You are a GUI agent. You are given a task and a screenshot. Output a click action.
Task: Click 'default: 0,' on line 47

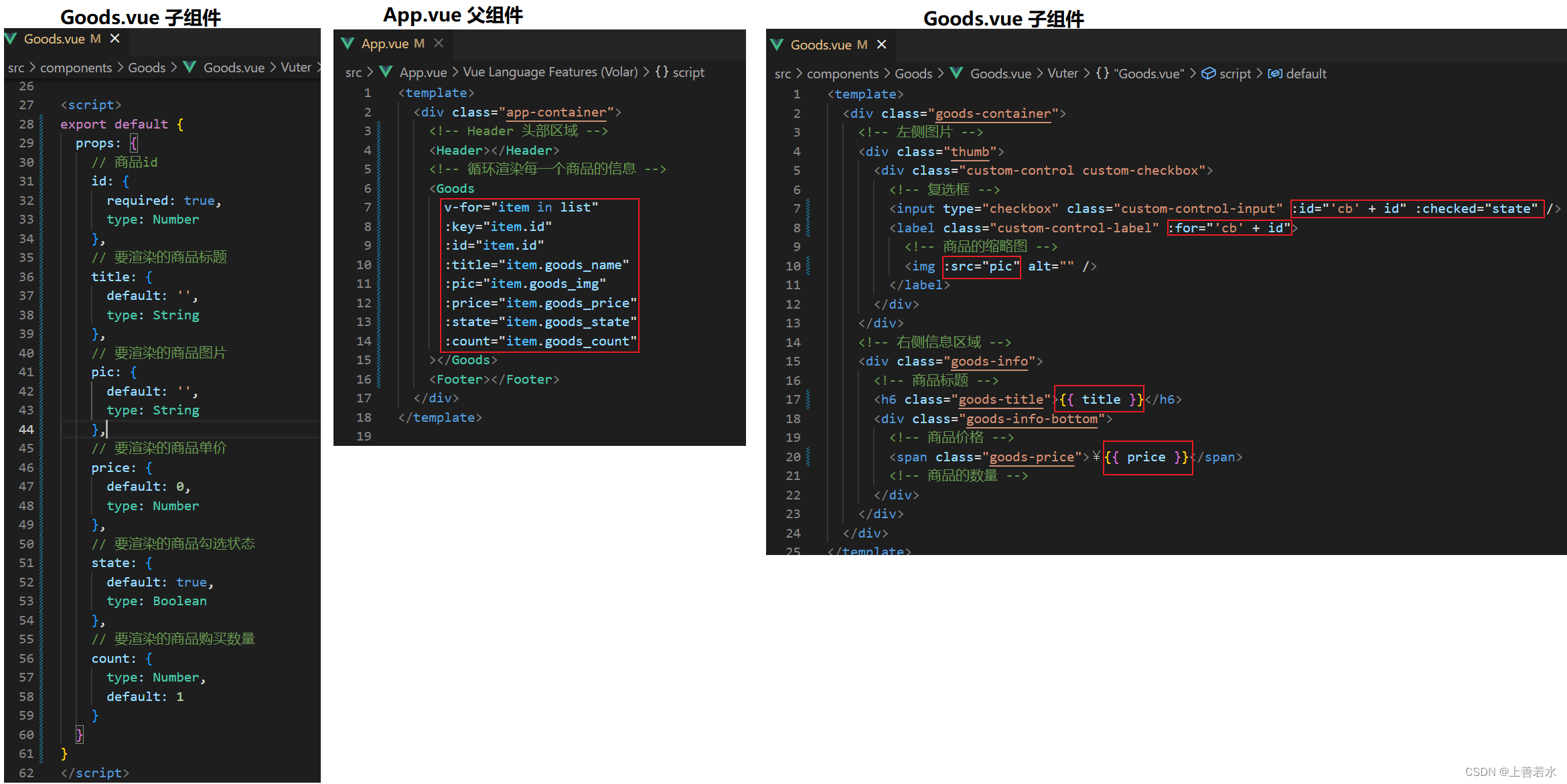[149, 486]
